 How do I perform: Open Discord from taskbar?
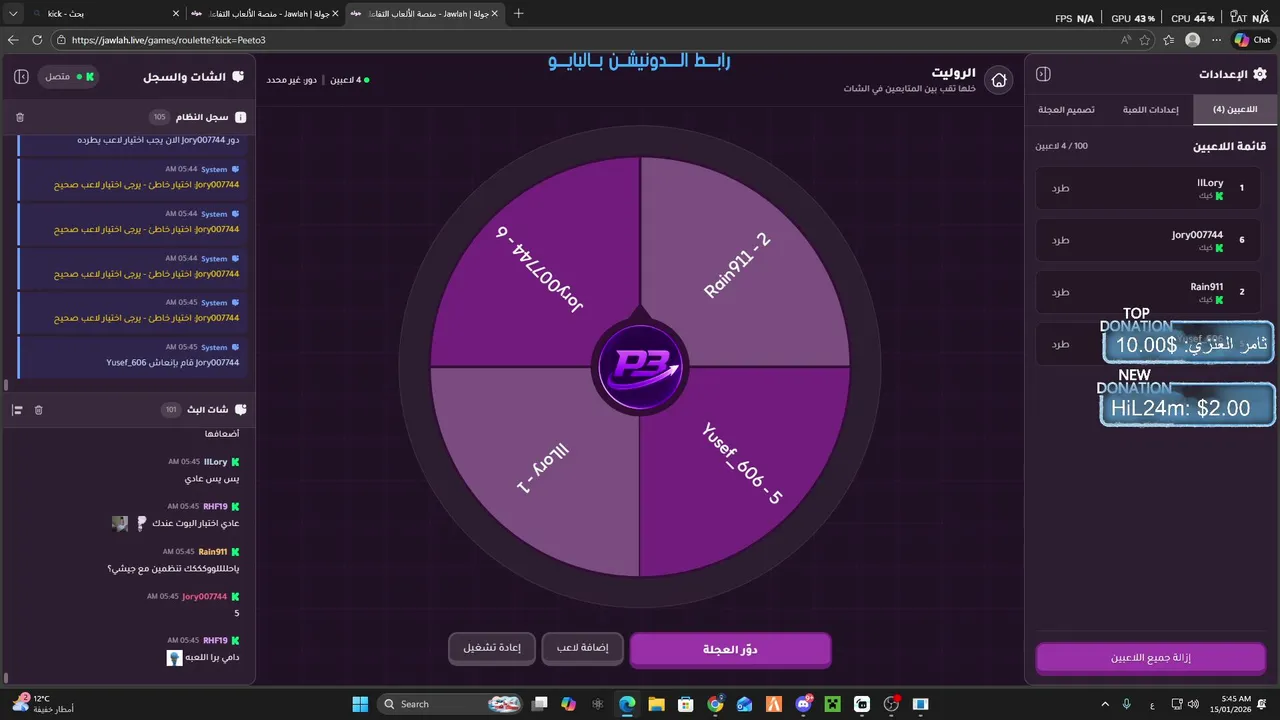tap(803, 704)
